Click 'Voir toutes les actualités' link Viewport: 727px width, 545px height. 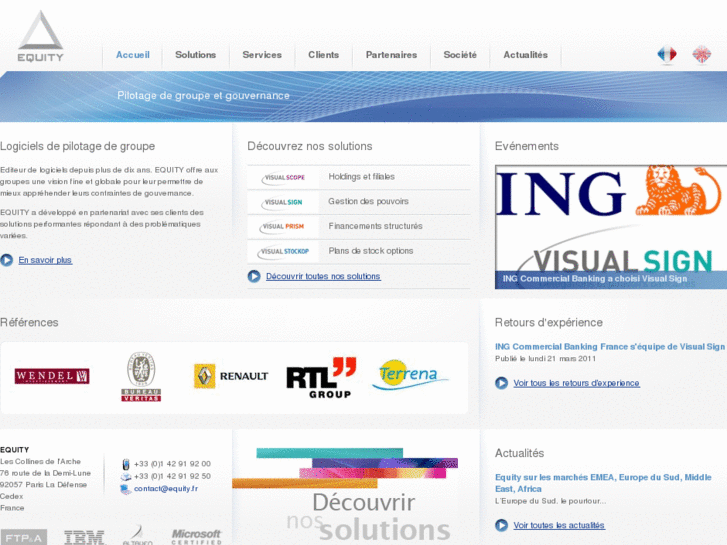click(x=559, y=526)
